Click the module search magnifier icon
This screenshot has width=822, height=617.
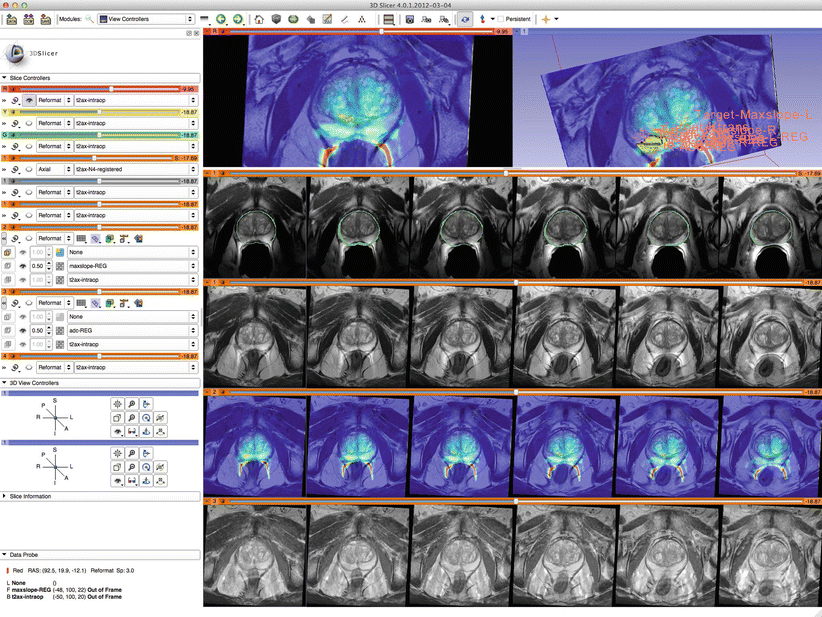pos(90,19)
